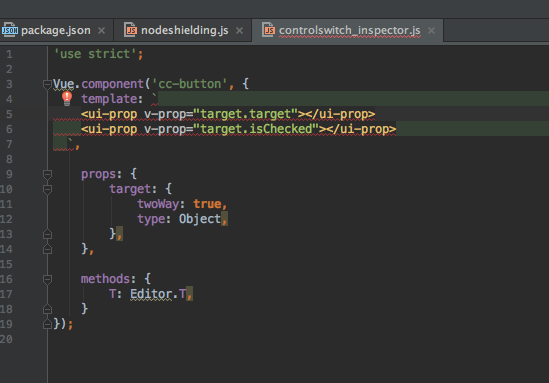Collapse the props block fold on line 9

[47, 174]
